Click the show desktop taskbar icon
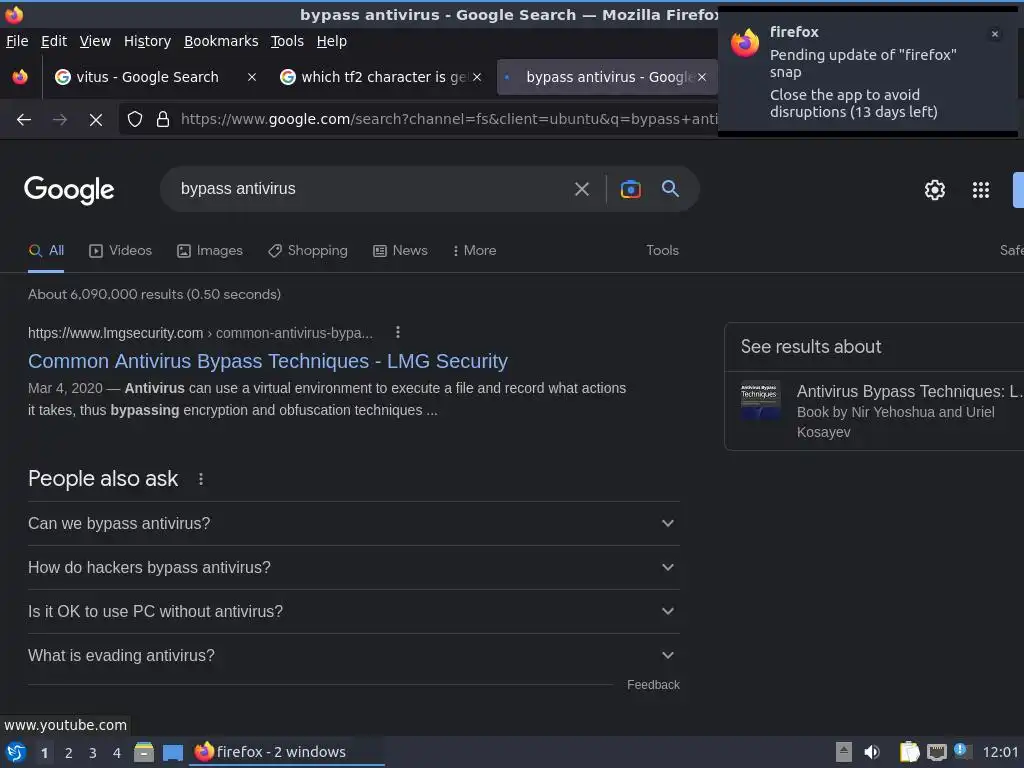The height and width of the screenshot is (768, 1024). pos(172,752)
